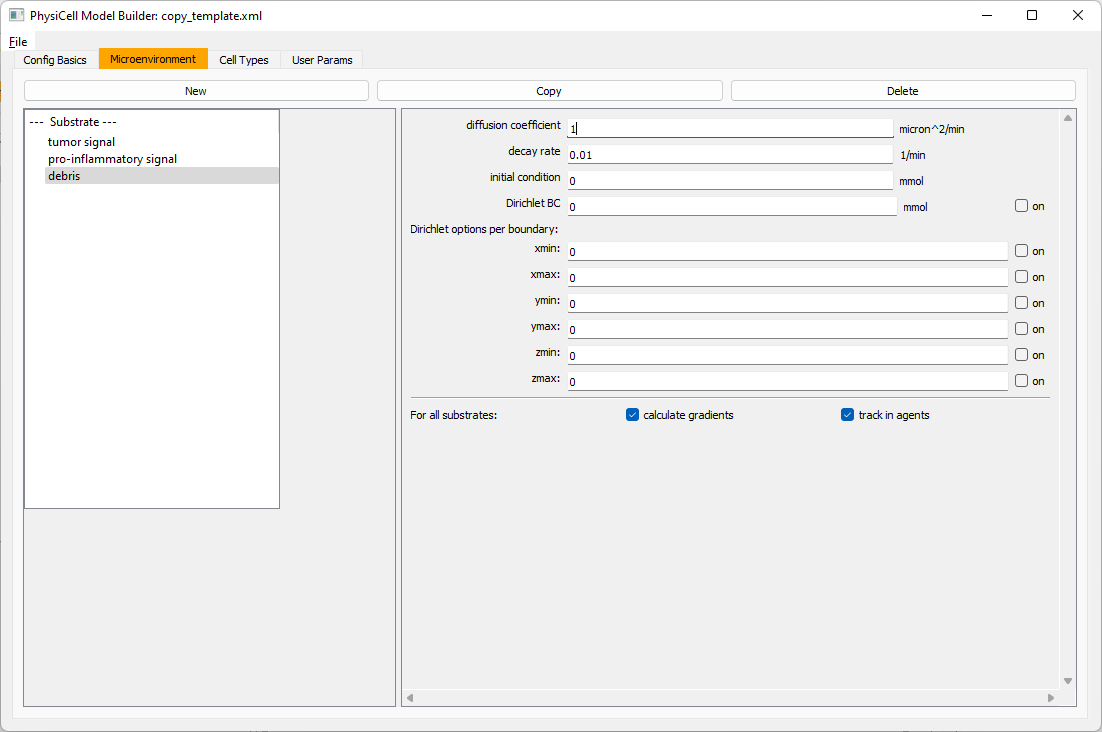The height and width of the screenshot is (732, 1102).
Task: Select the tumor signal substrate
Action: [x=81, y=142]
